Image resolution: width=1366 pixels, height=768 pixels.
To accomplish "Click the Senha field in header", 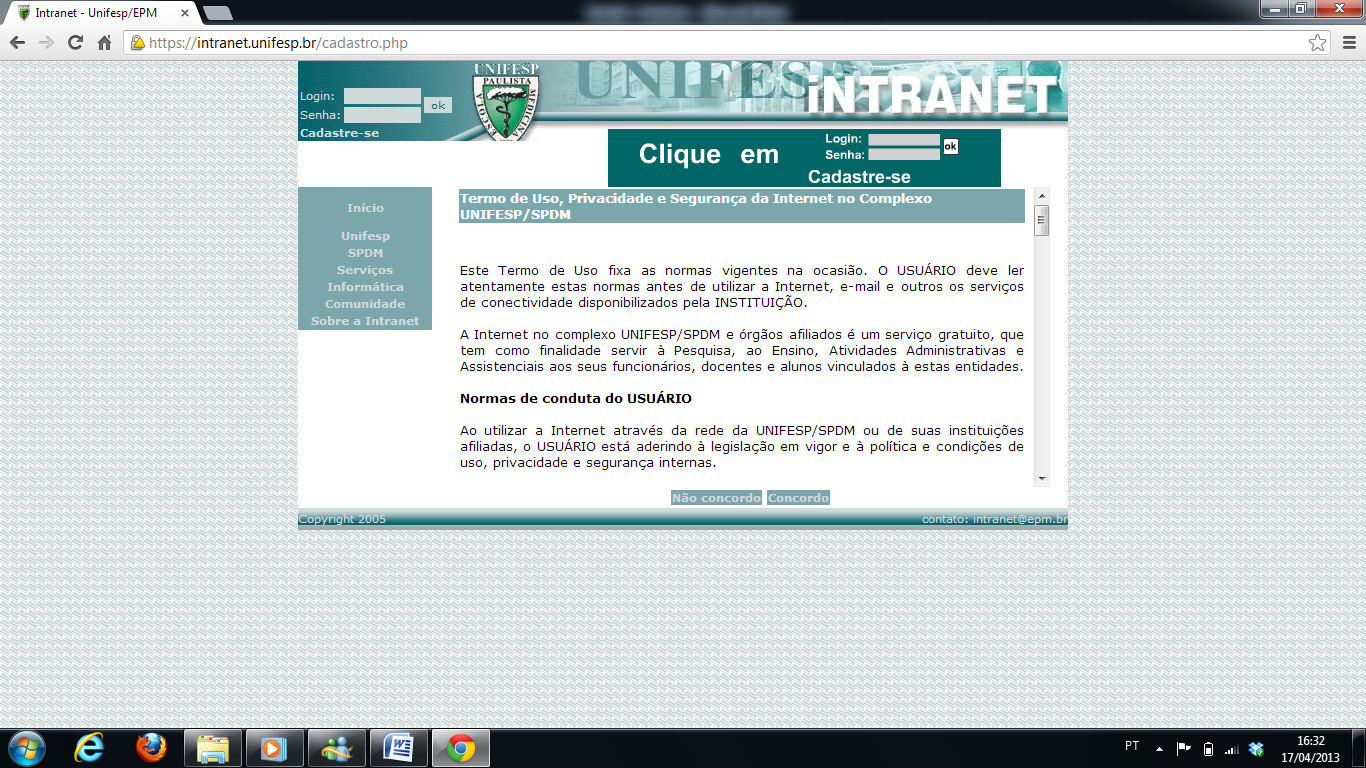I will [382, 115].
